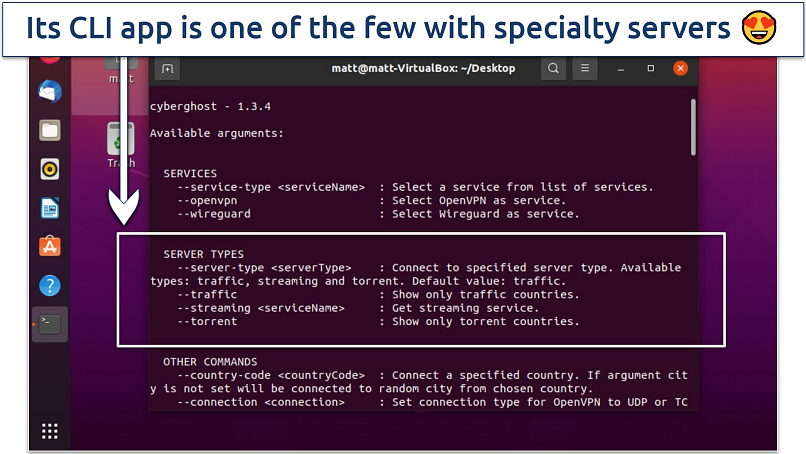The height and width of the screenshot is (454, 806).
Task: Click the terminal vertical scrollbar
Action: pyautogui.click(x=693, y=128)
